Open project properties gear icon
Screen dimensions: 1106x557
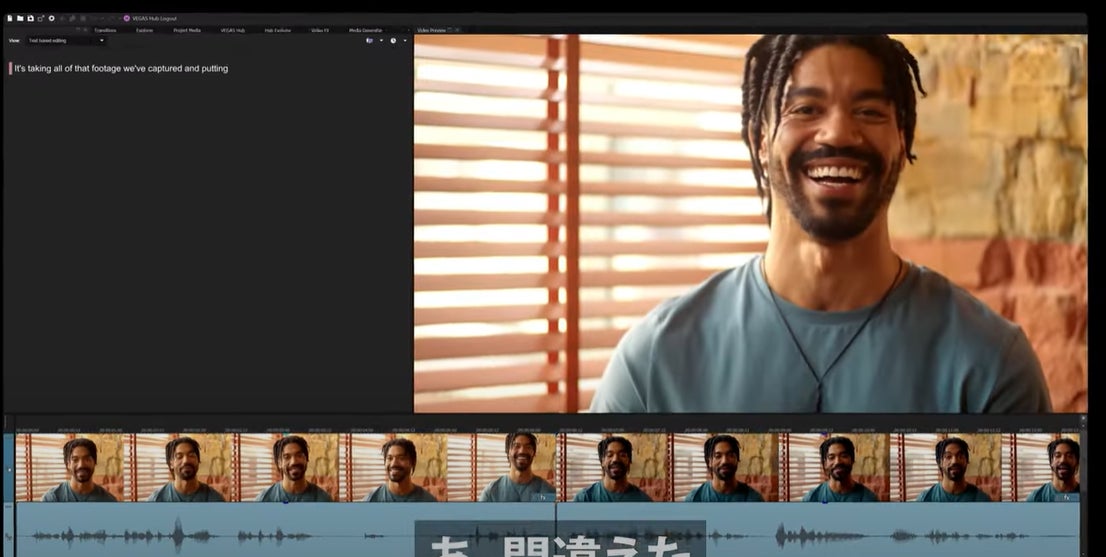tap(51, 18)
